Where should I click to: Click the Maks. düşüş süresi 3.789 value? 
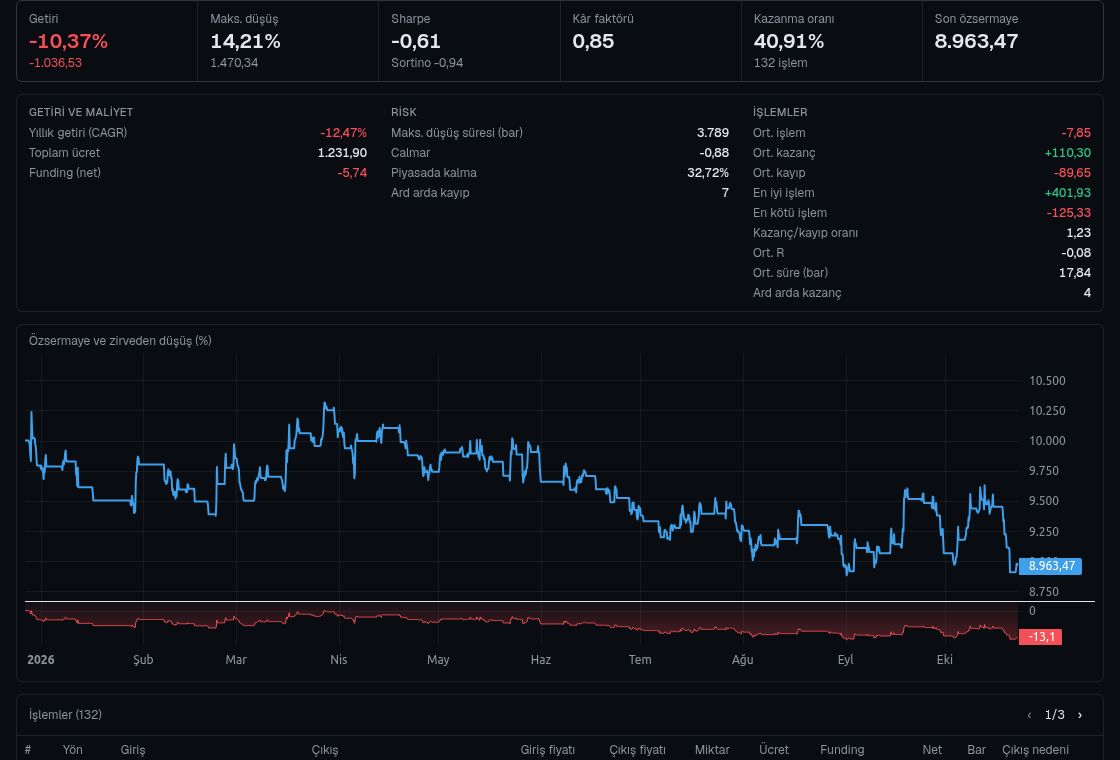coord(713,133)
